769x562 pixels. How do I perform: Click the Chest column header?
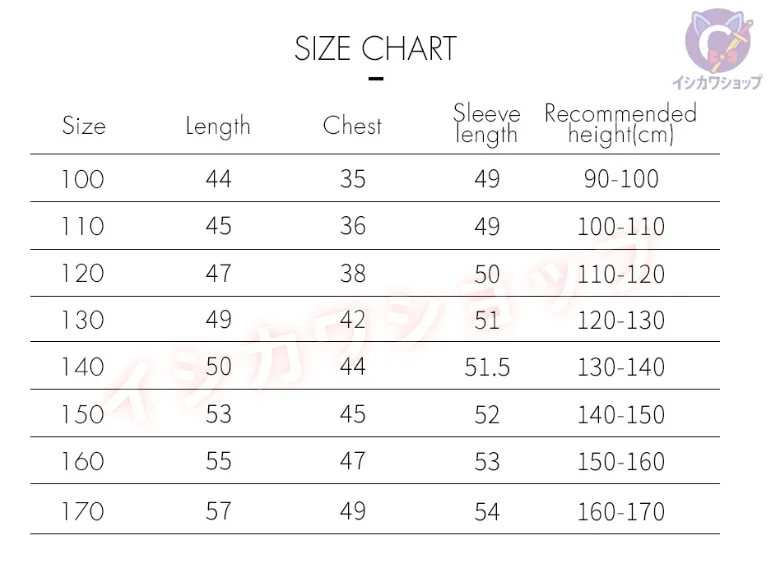point(352,126)
